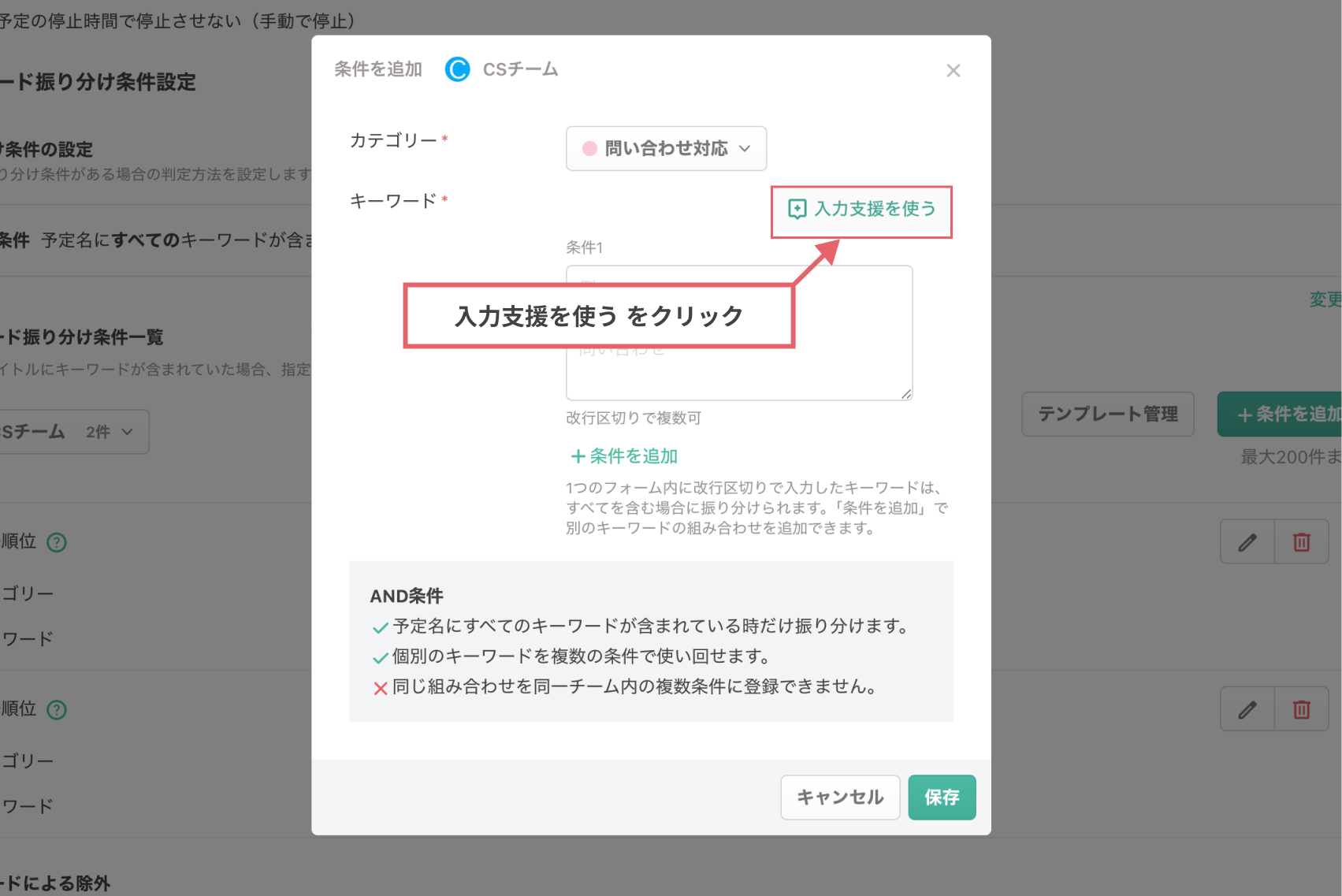This screenshot has height=896, width=1342.
Task: Click the pencil edit icon on the second condition row
Action: click(1247, 708)
